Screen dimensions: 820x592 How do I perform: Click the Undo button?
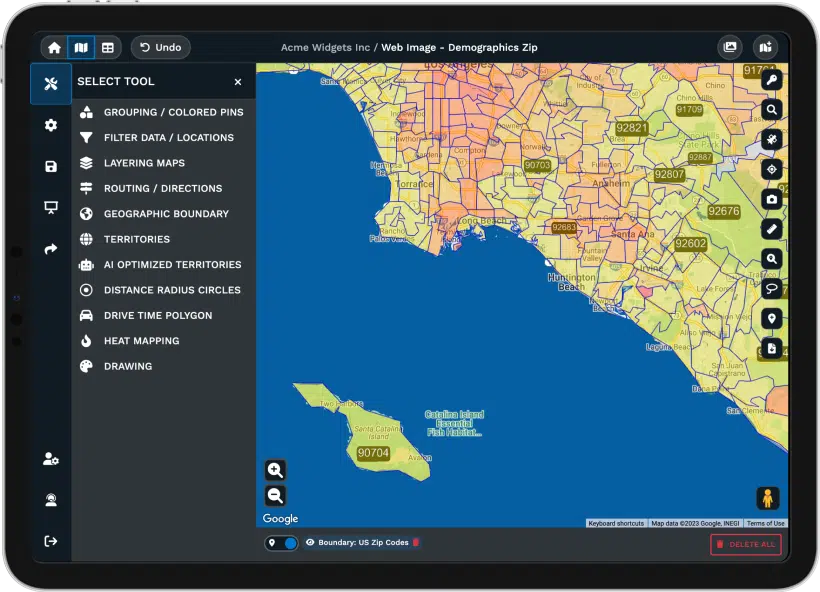160,47
